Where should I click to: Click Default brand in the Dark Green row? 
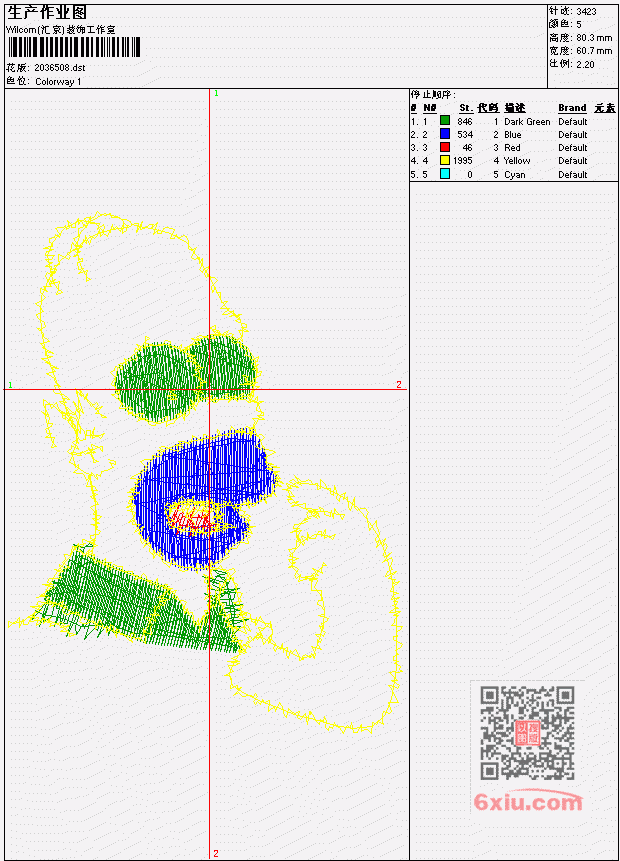tap(573, 122)
